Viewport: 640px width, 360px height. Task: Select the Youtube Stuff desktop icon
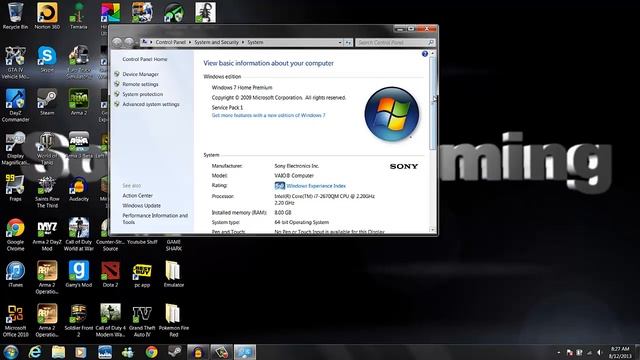pos(142,242)
